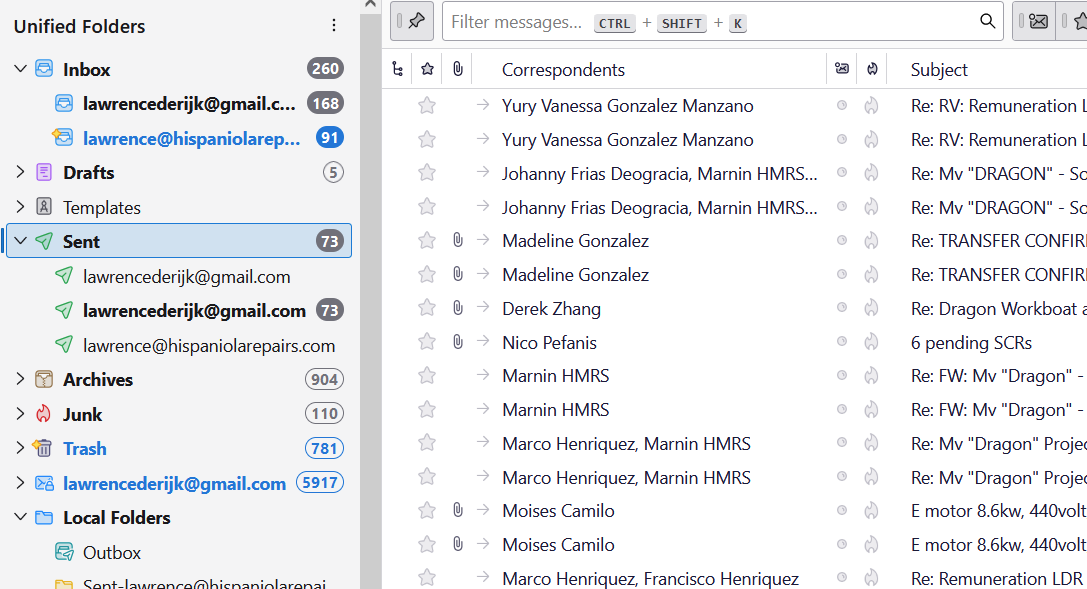
Task: Expand the Templates folder
Action: click(x=20, y=206)
